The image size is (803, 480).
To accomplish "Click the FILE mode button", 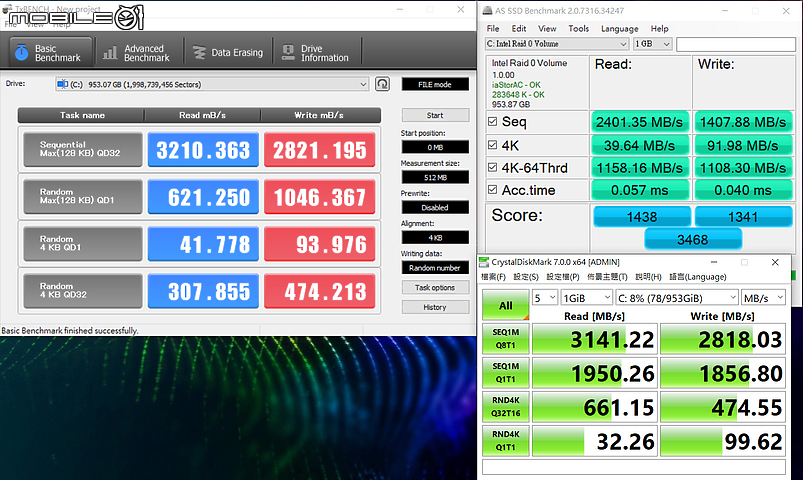I will pyautogui.click(x=435, y=85).
